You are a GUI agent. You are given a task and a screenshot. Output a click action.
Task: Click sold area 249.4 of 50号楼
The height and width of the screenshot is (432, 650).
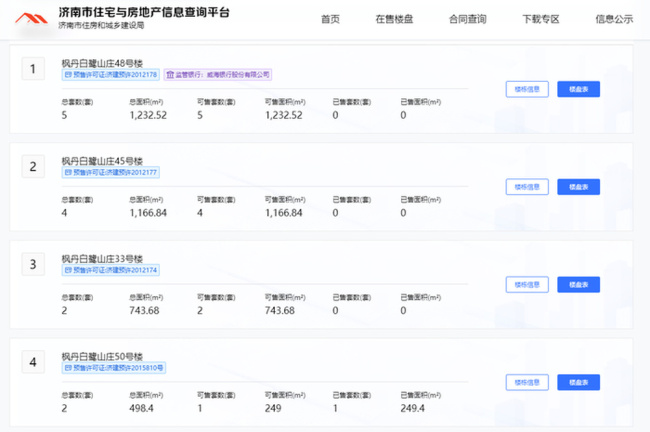pos(412,408)
